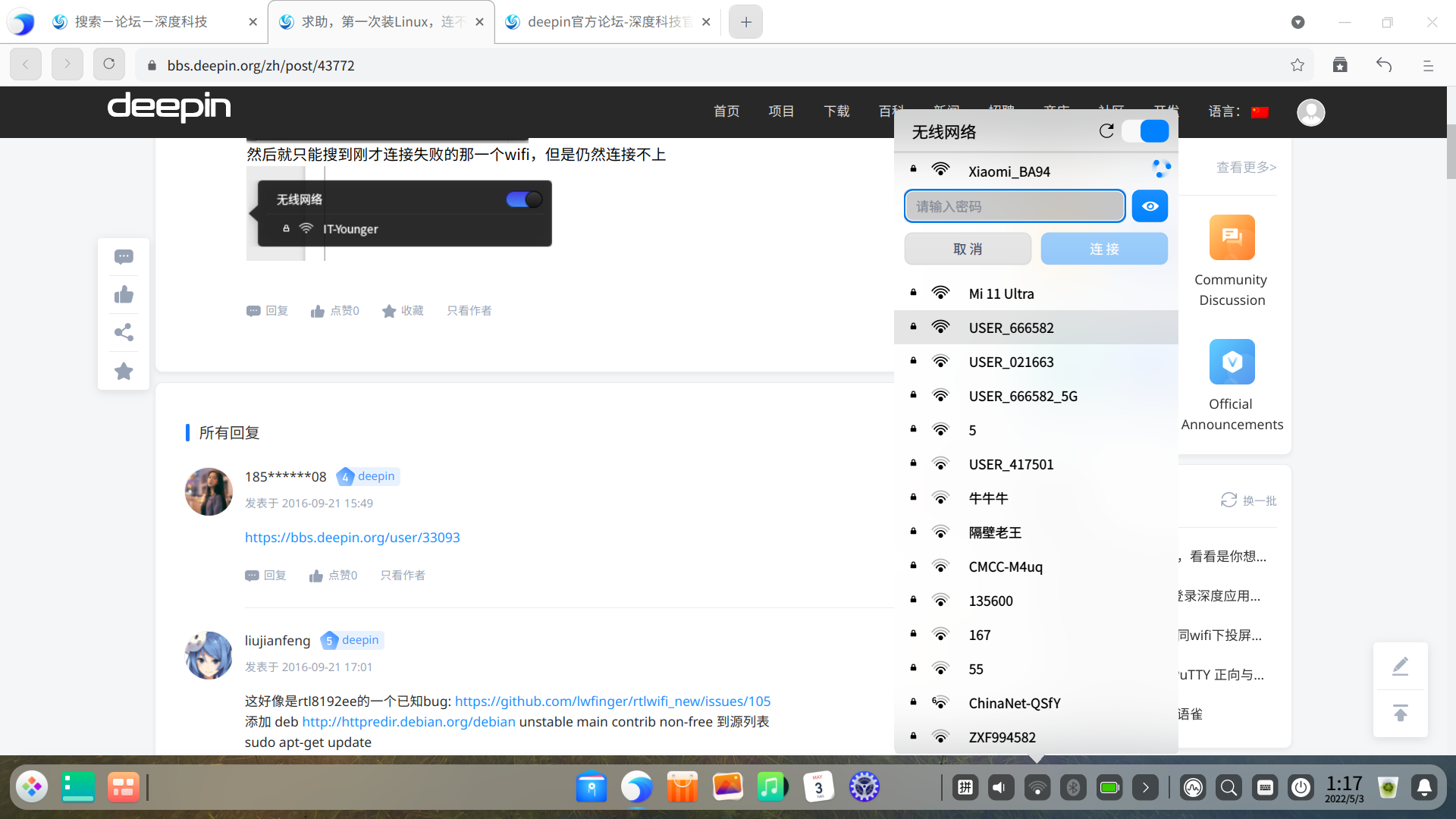
Task: Click the scroll-to-top arrow icon
Action: pyautogui.click(x=1400, y=713)
